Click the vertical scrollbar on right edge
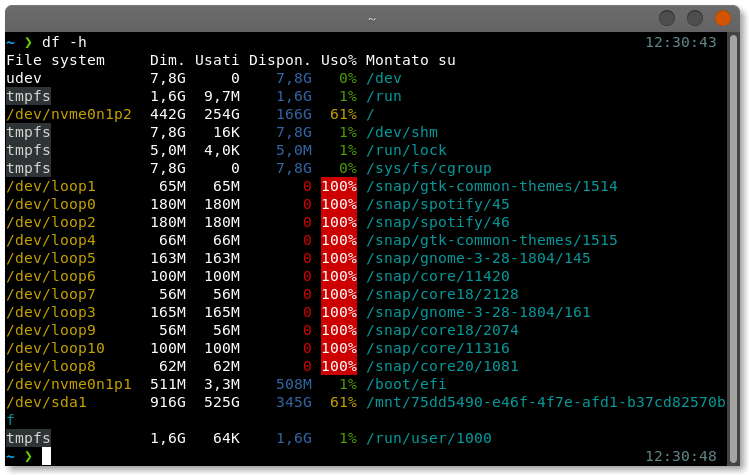This screenshot has height=475, width=749. pyautogui.click(x=734, y=248)
